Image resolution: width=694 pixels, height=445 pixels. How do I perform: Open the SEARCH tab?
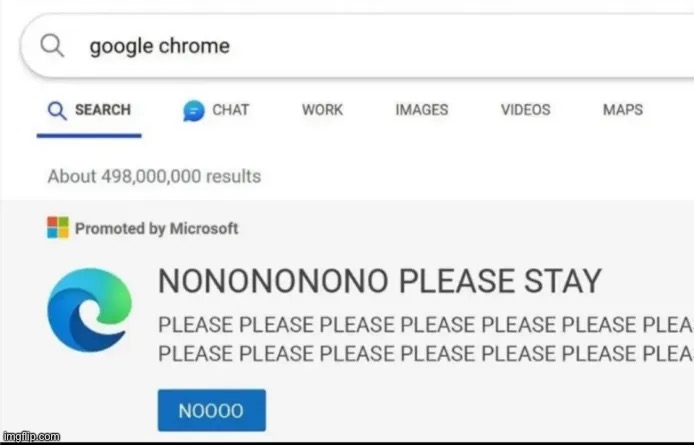(89, 110)
